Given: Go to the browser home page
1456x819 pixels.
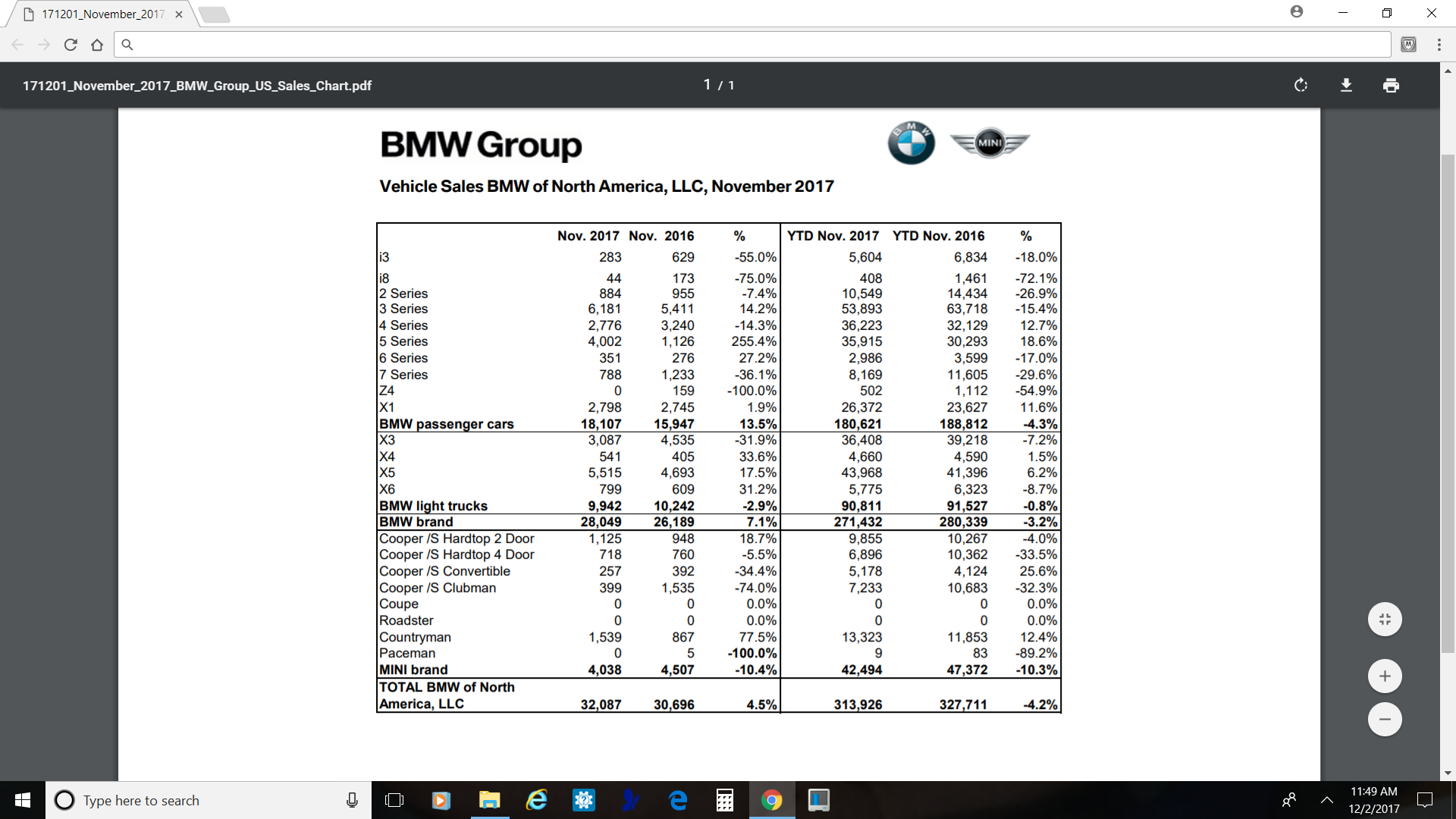Looking at the screenshot, I should (x=97, y=45).
